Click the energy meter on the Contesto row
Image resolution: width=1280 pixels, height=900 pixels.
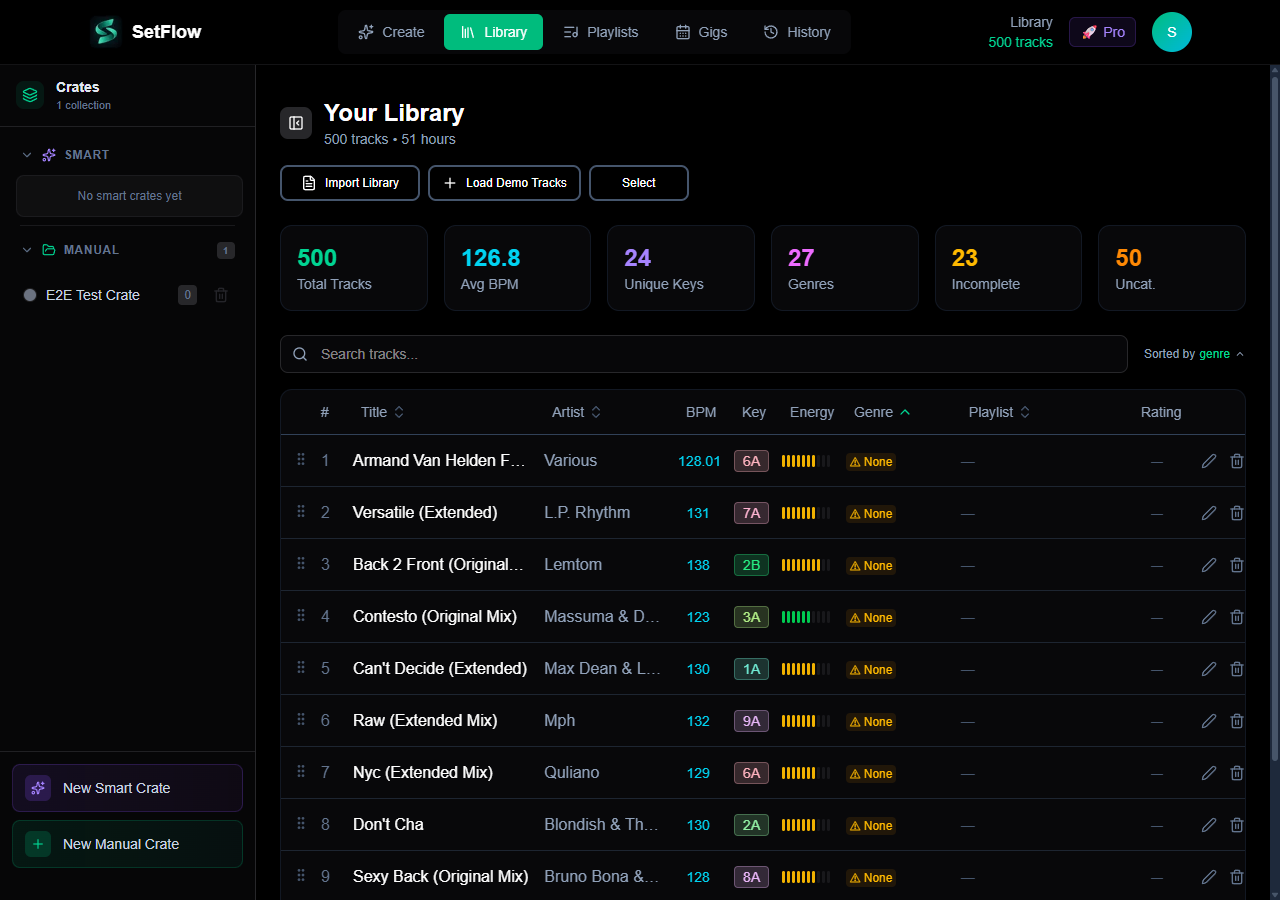pos(805,617)
